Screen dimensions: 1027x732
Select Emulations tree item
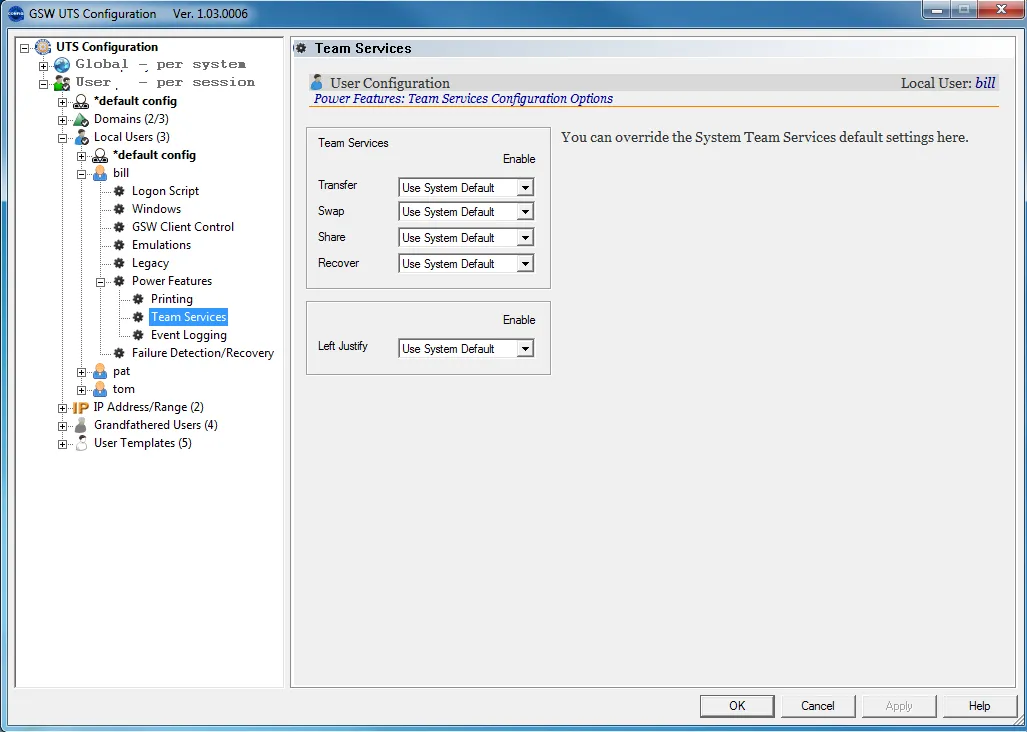[x=161, y=246]
